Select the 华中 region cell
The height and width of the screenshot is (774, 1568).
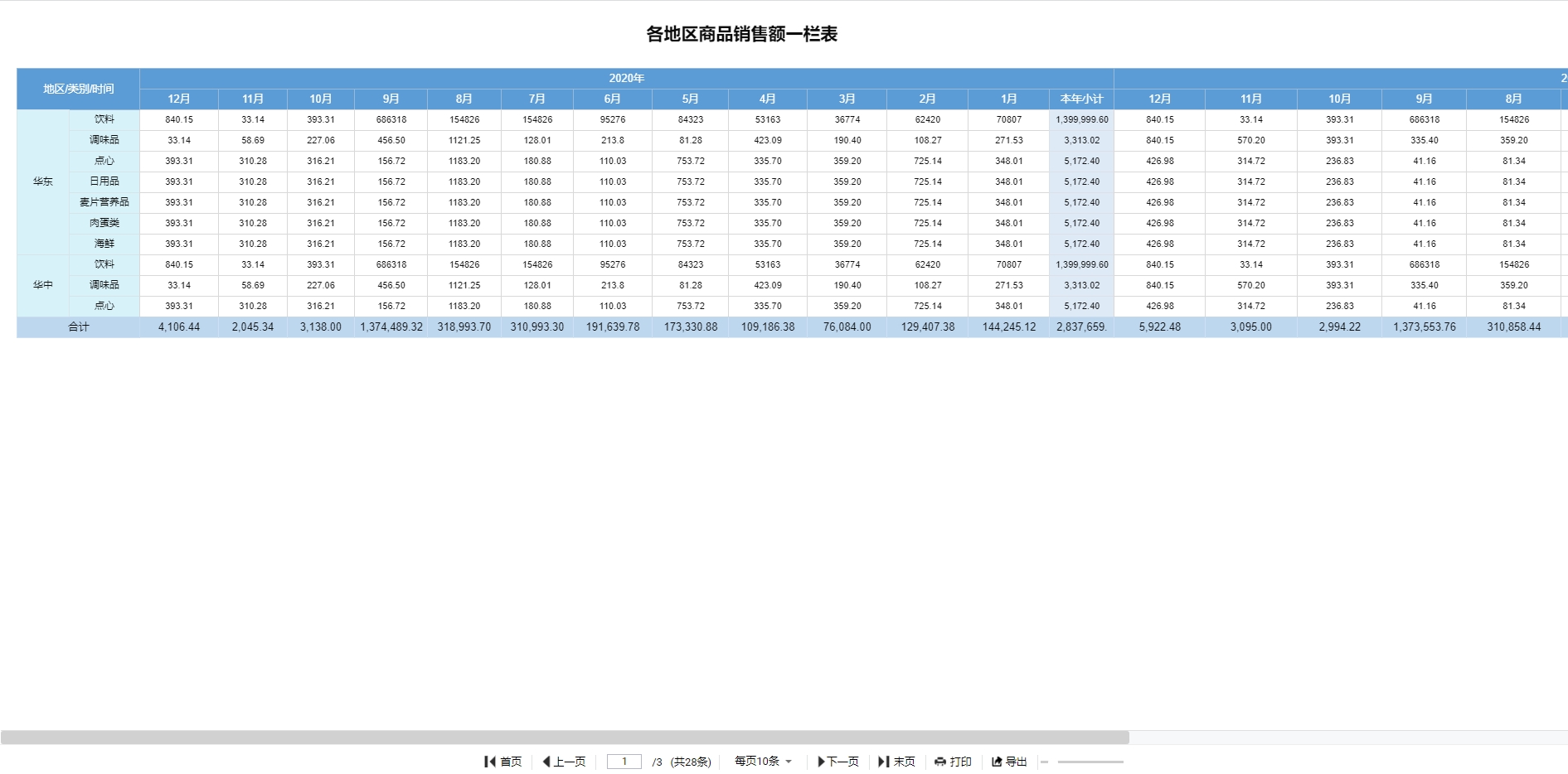pos(43,285)
